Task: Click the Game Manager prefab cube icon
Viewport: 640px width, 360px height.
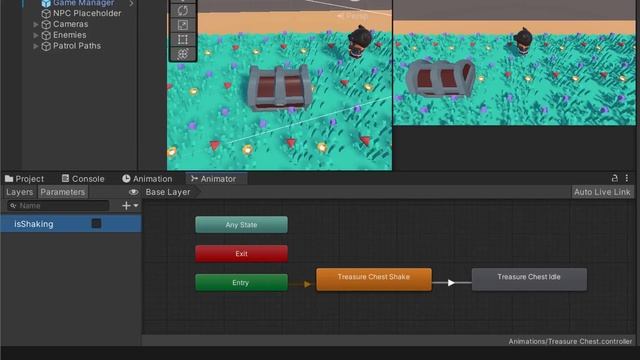Action: 46,3
